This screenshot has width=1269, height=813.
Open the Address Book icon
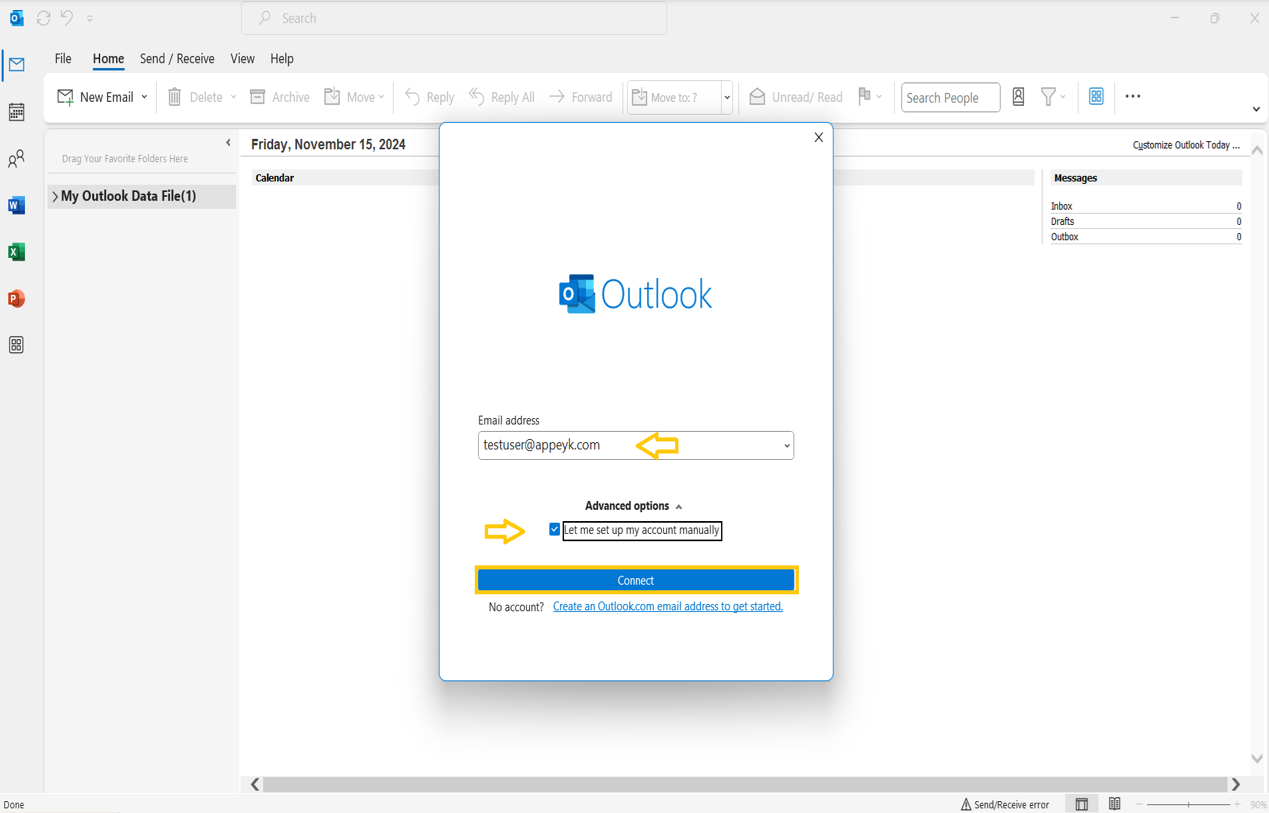coord(1018,97)
